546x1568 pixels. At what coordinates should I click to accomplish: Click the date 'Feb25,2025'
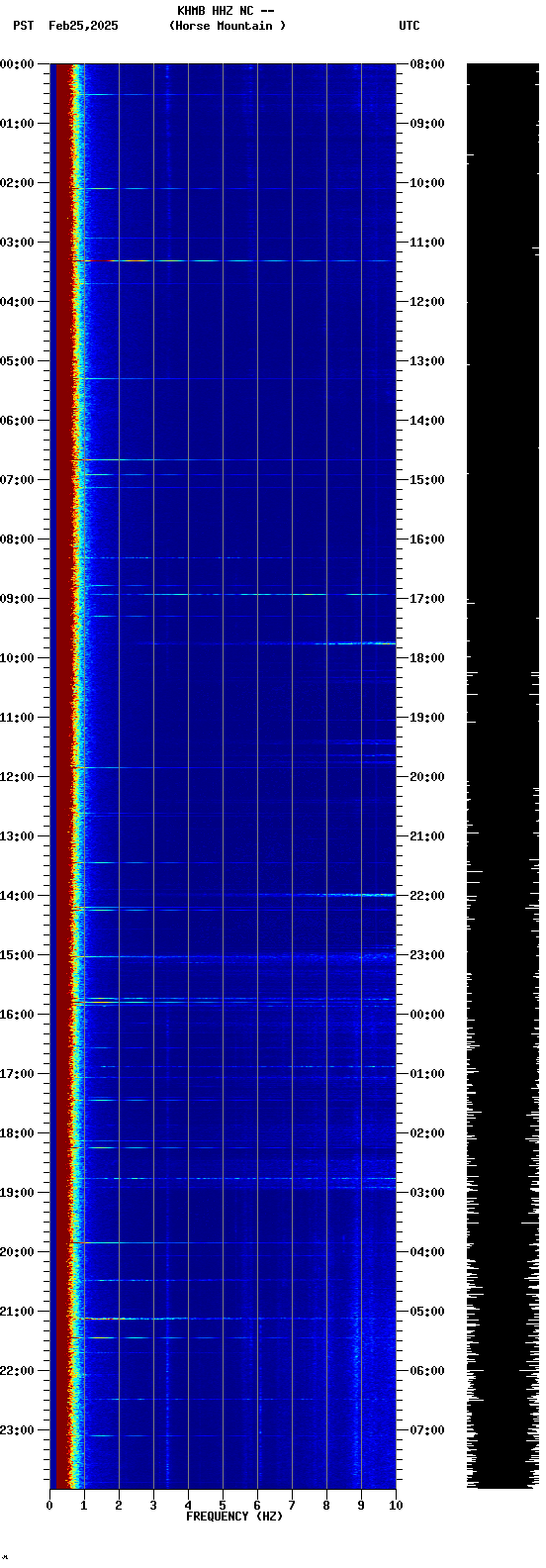(x=83, y=26)
